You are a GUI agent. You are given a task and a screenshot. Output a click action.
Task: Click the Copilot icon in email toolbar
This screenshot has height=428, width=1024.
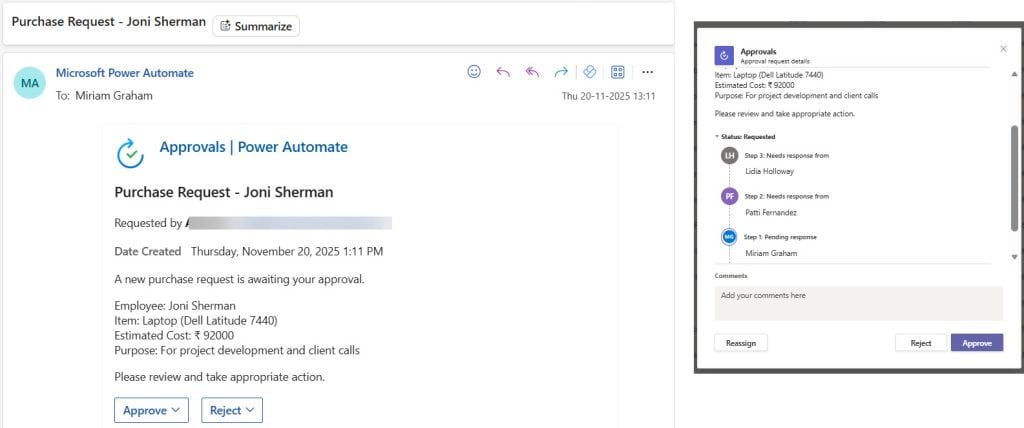[x=590, y=72]
